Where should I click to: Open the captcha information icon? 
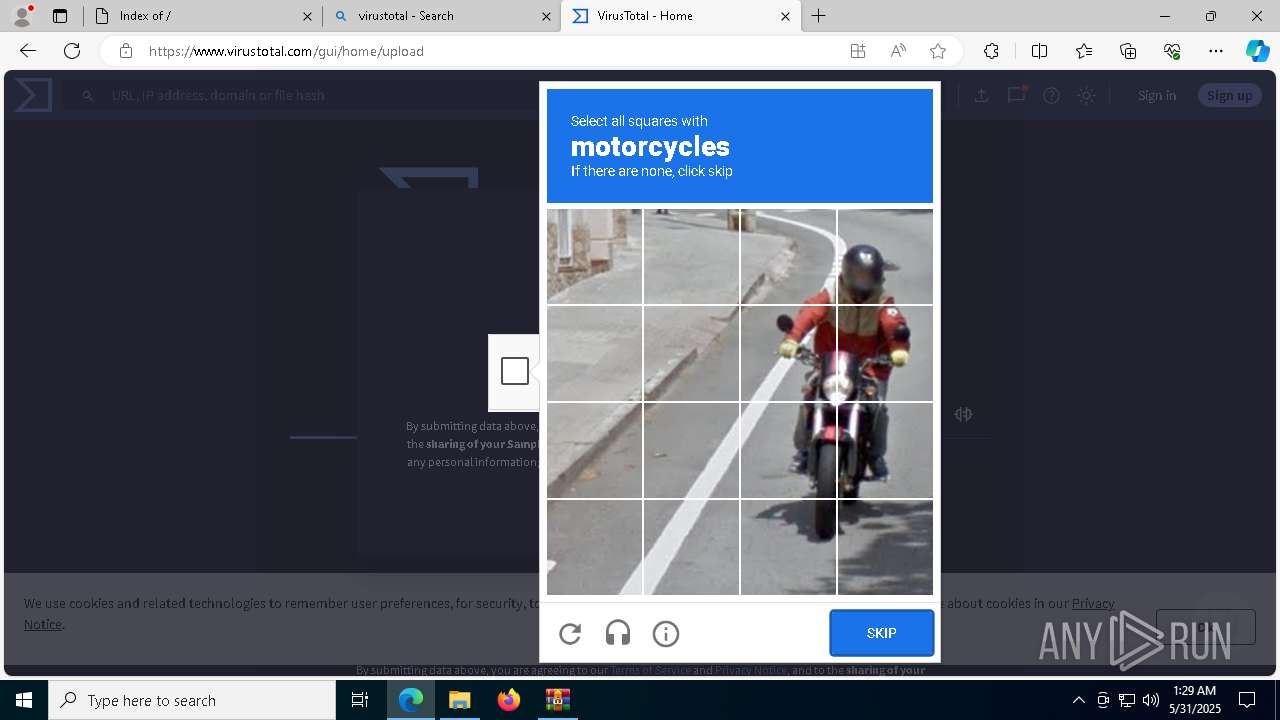click(666, 633)
